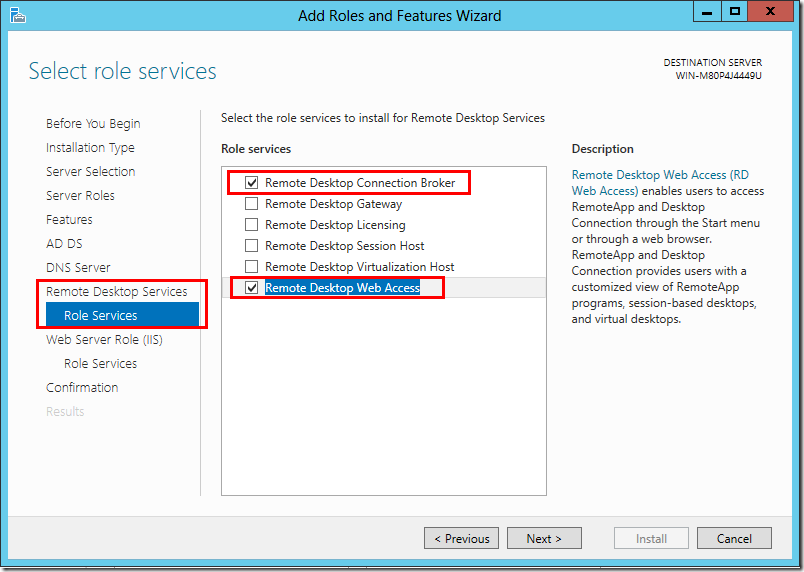Go to Before You Begin step
This screenshot has width=804, height=572.
pos(93,124)
